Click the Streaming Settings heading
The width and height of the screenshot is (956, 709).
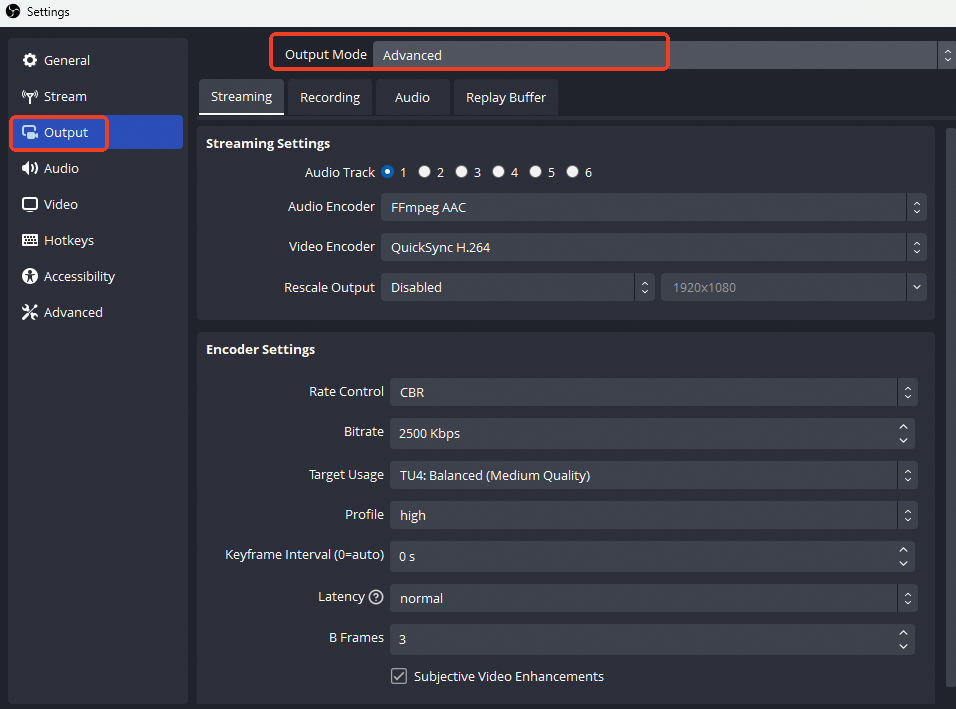click(x=268, y=143)
